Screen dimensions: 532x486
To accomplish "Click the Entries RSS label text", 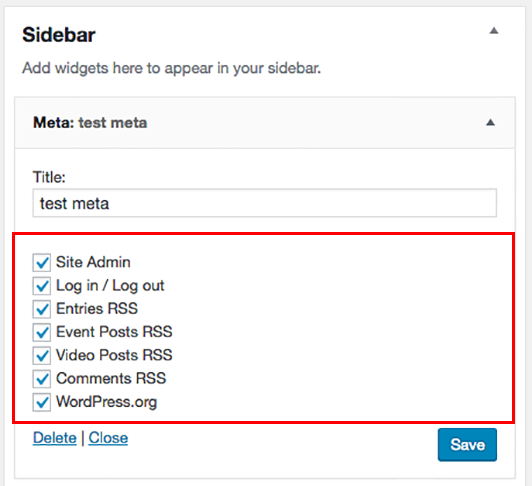I will tap(97, 309).
